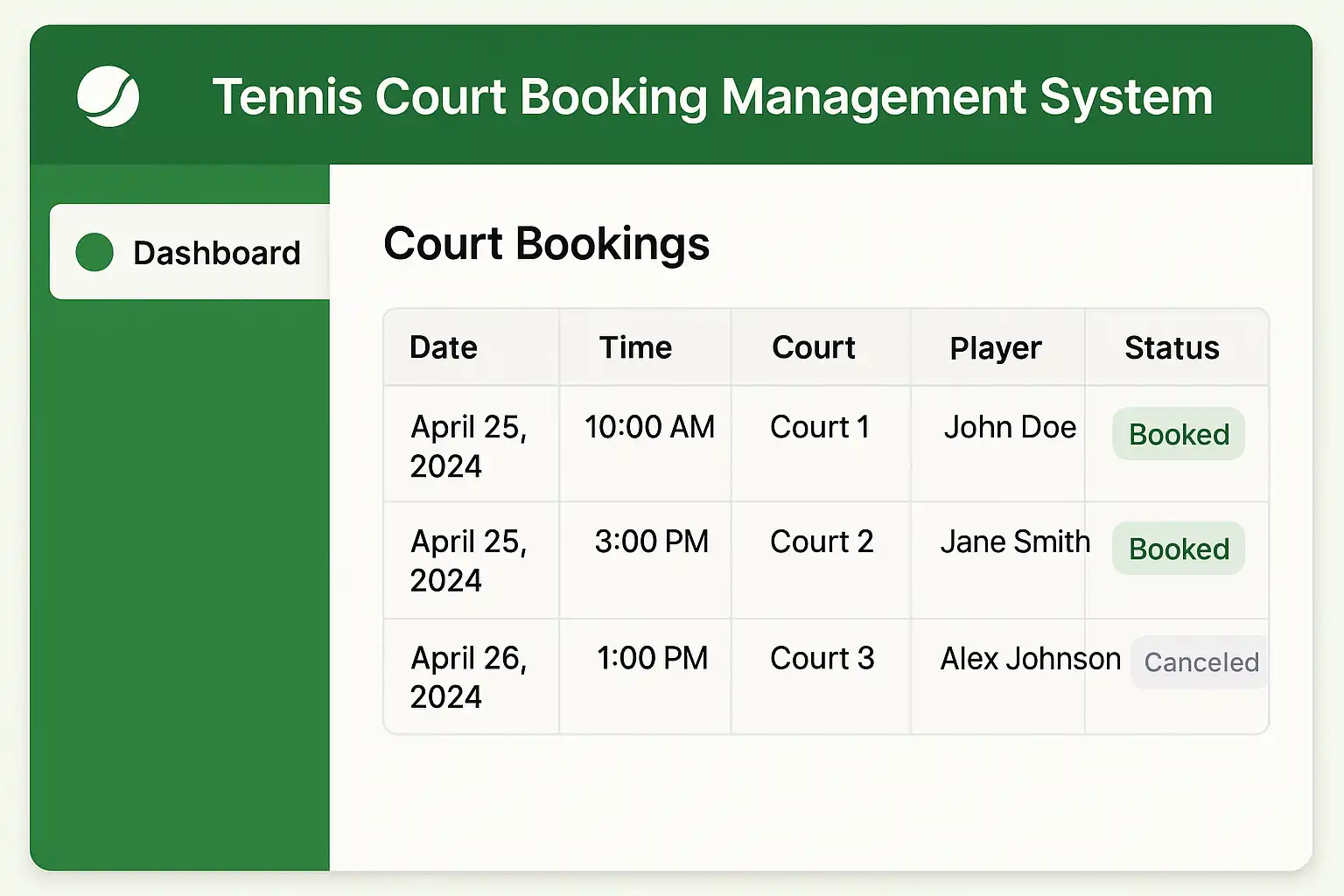
Task: Select the Court 1 cell
Action: (820, 427)
